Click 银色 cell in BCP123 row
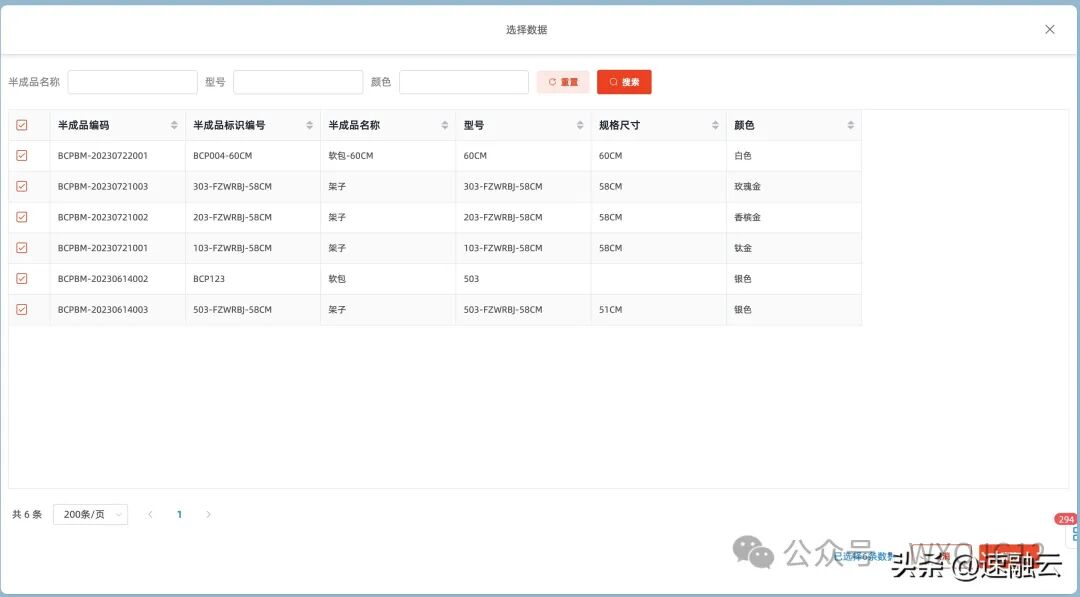Viewport: 1080px width, 597px height. click(742, 279)
